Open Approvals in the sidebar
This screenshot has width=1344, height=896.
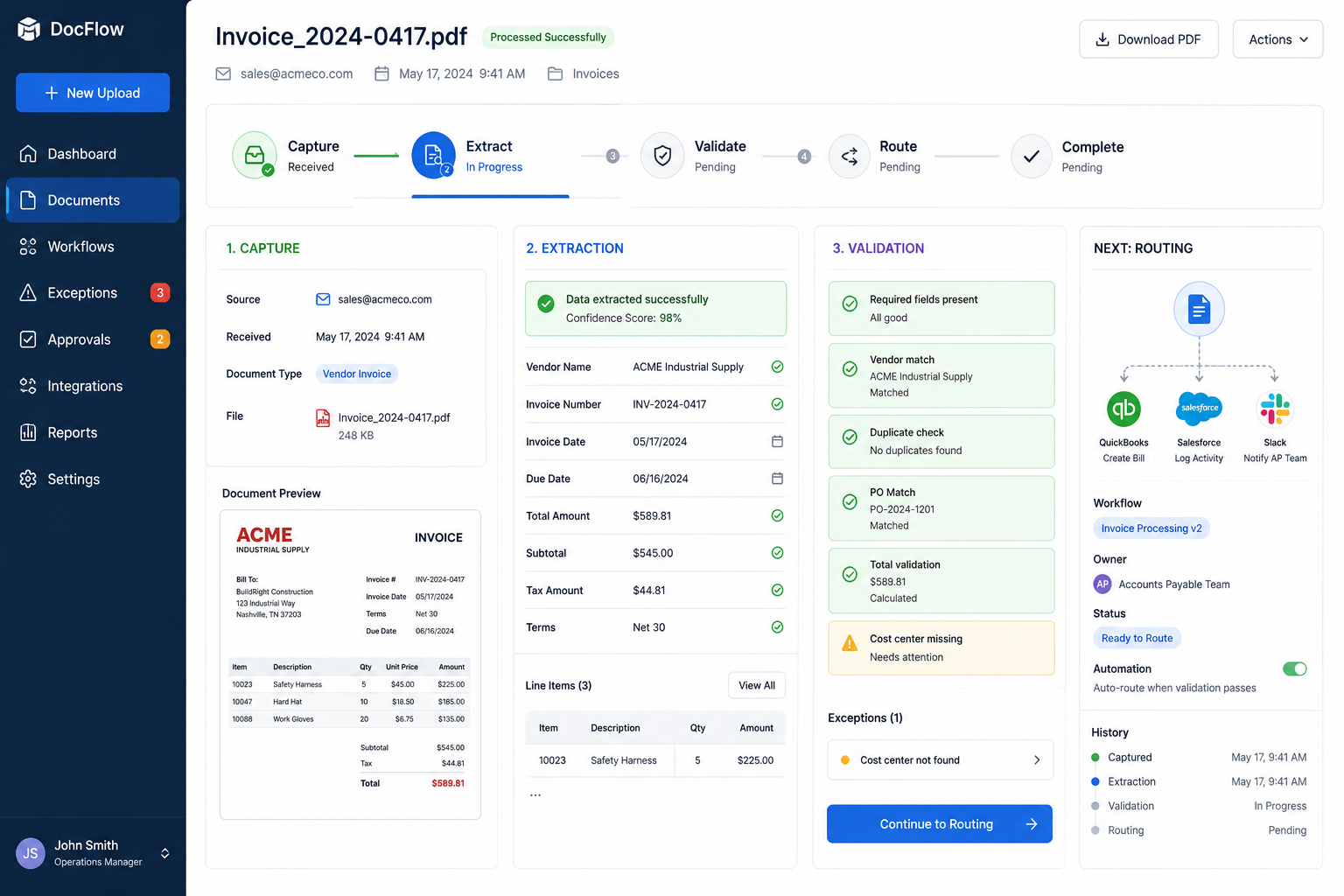click(93, 339)
